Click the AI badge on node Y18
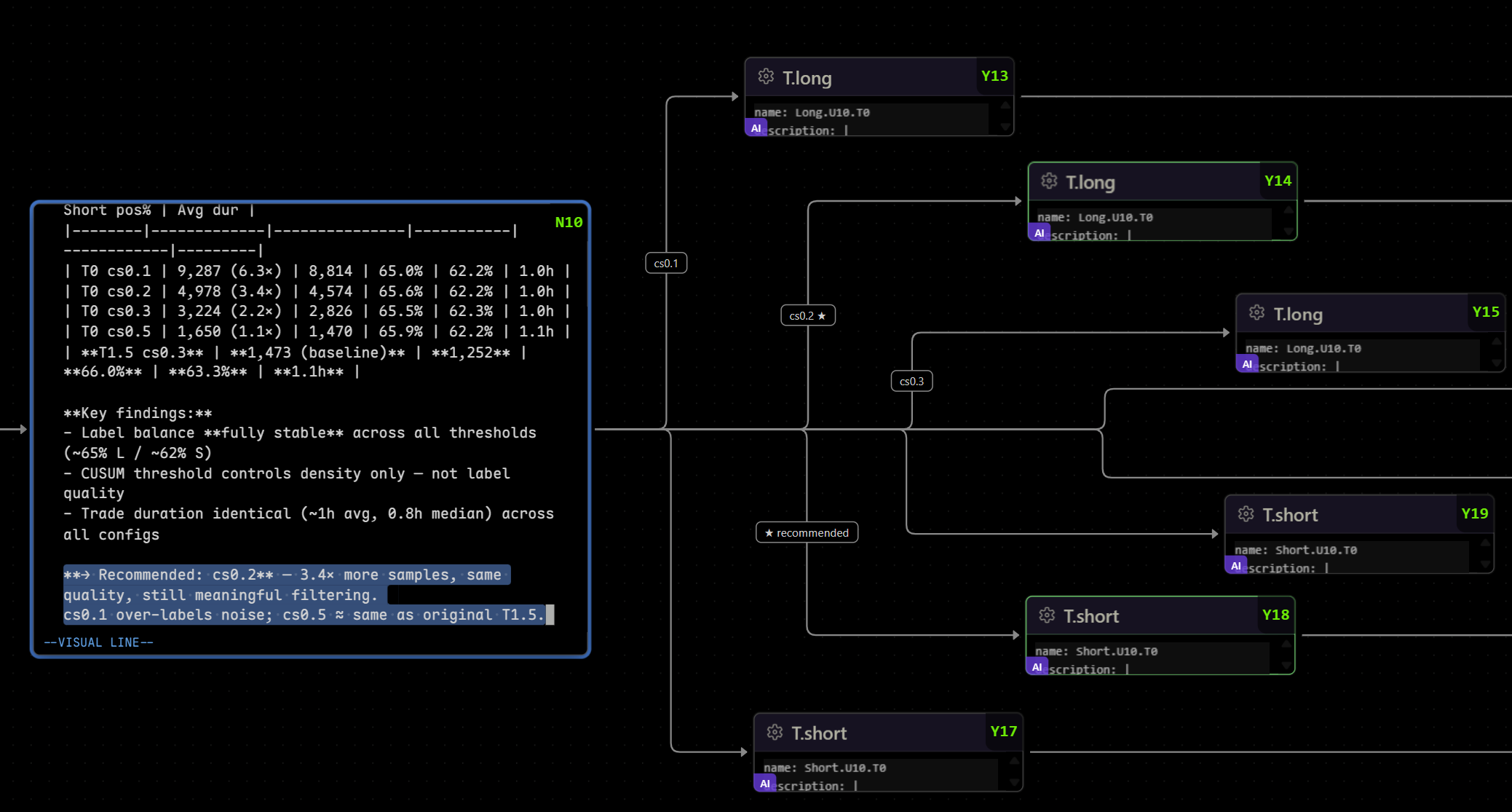The image size is (1512, 812). point(1037,667)
